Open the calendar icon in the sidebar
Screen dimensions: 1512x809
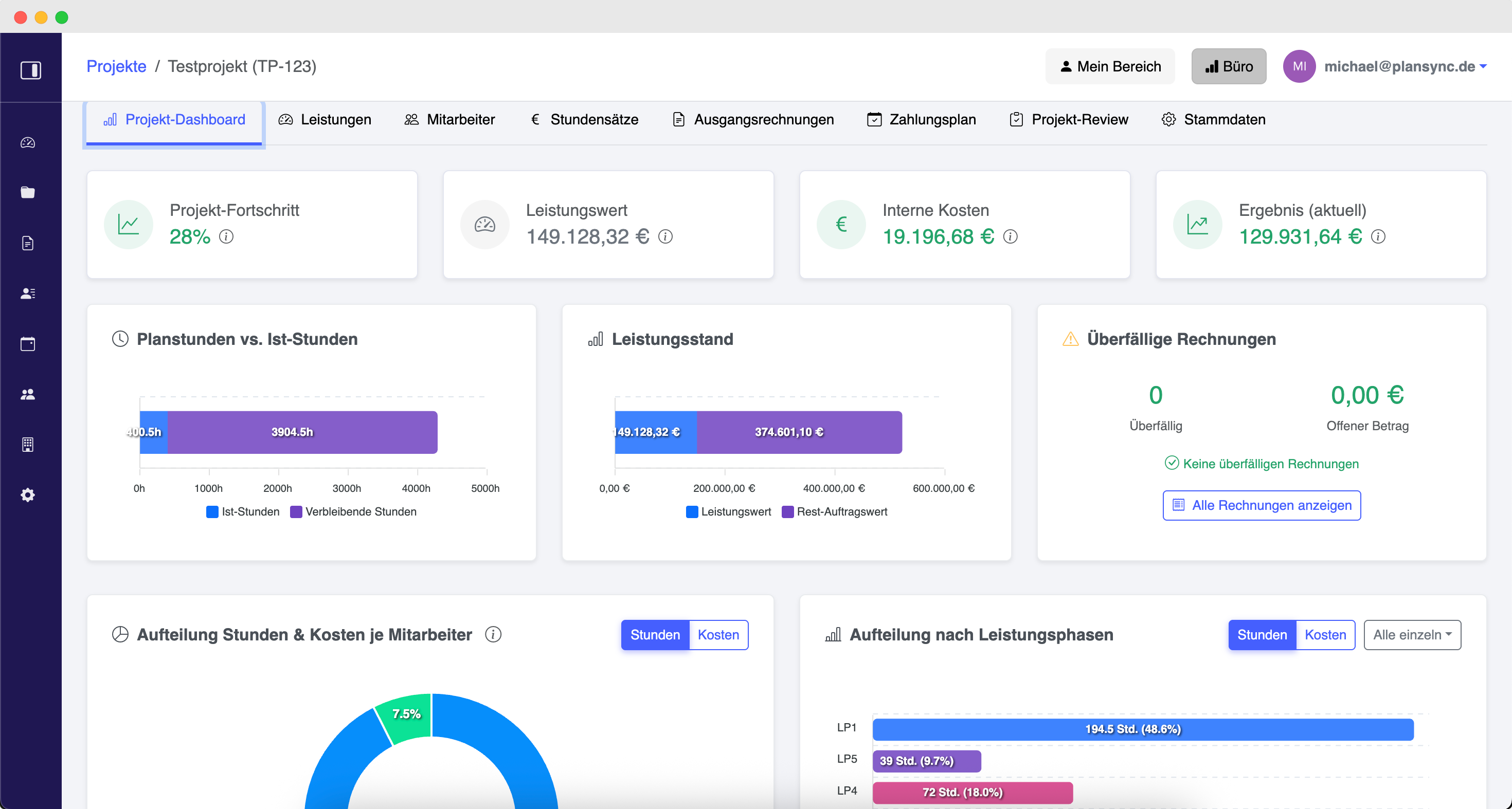pos(28,344)
